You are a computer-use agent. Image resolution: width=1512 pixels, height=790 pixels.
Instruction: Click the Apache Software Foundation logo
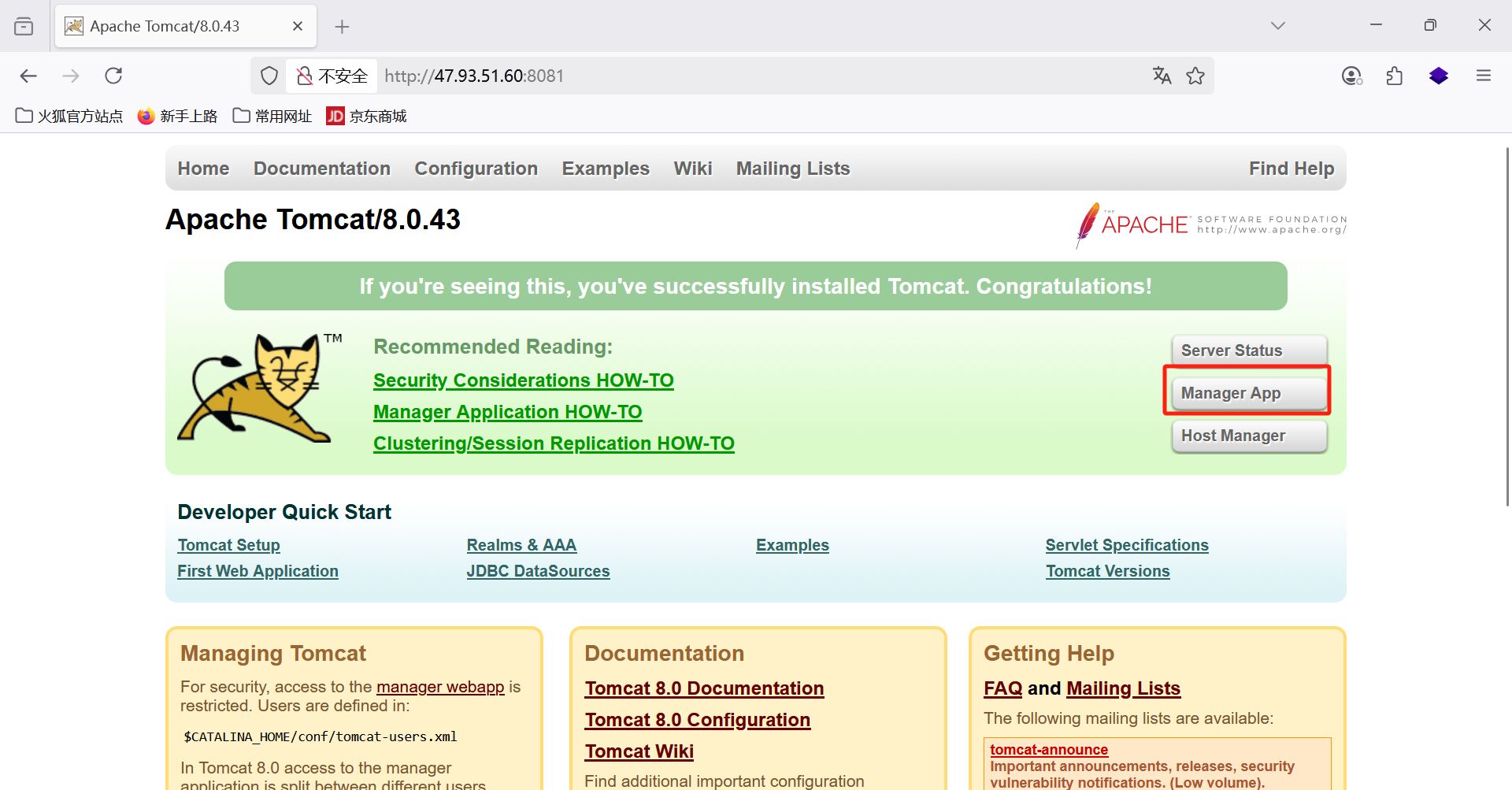(1211, 224)
